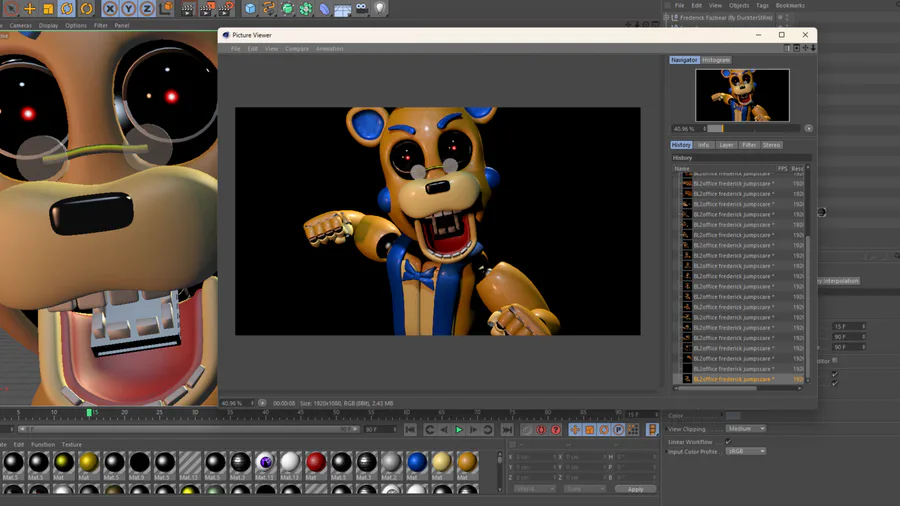This screenshot has height=506, width=900.
Task: Switch to the Filter tab in Picture Viewer
Action: [x=749, y=145]
